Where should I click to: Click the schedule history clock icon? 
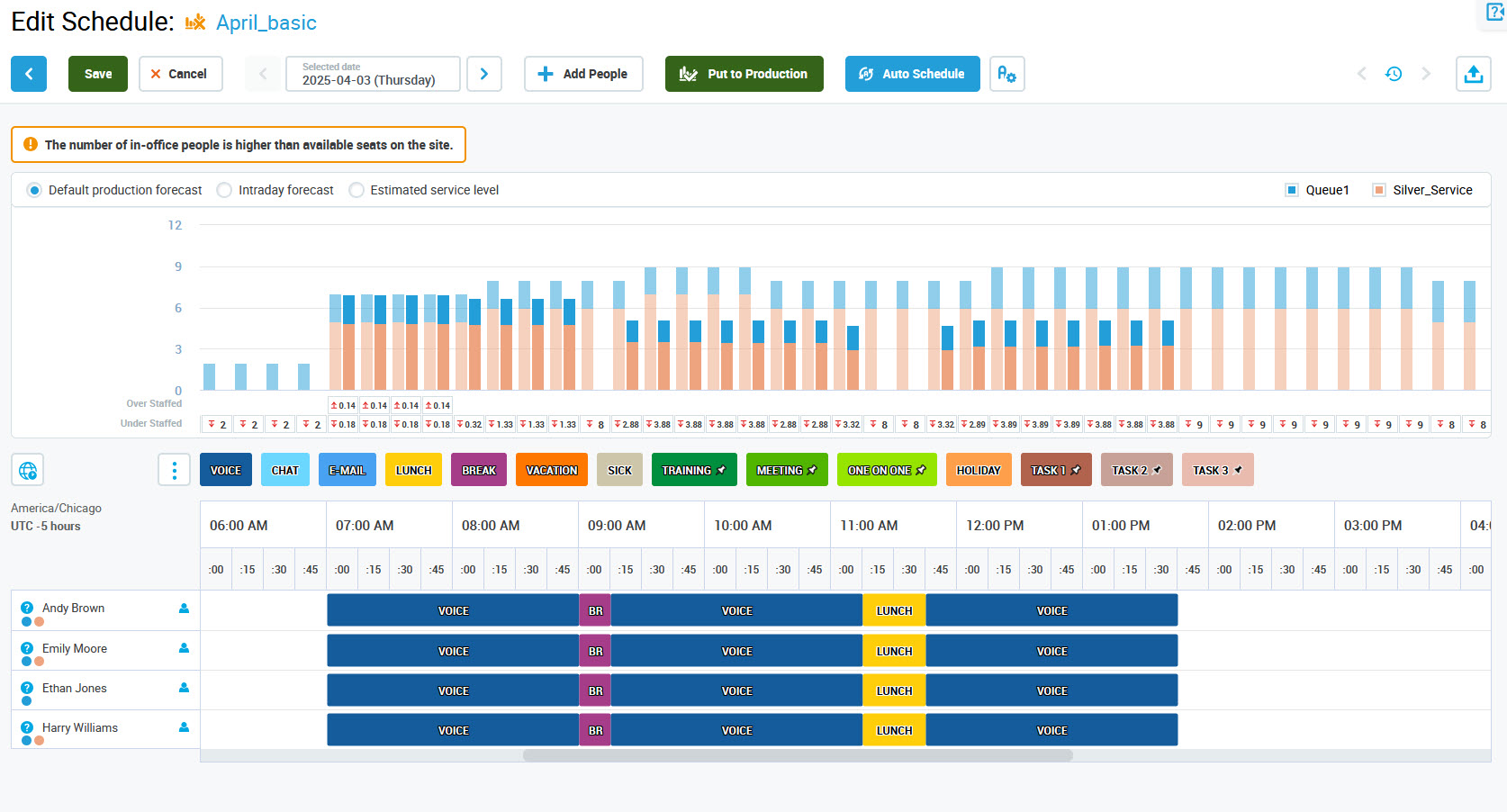point(1393,74)
